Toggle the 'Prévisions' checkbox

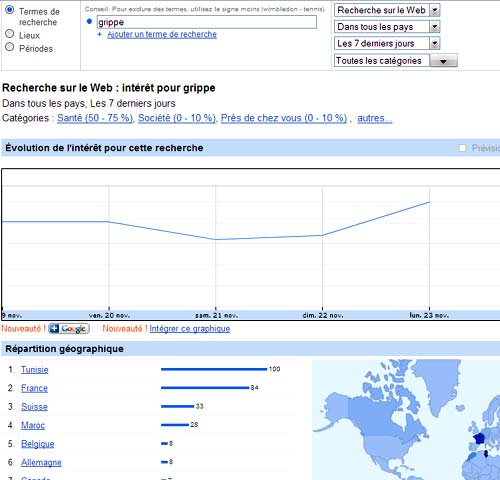(x=462, y=148)
